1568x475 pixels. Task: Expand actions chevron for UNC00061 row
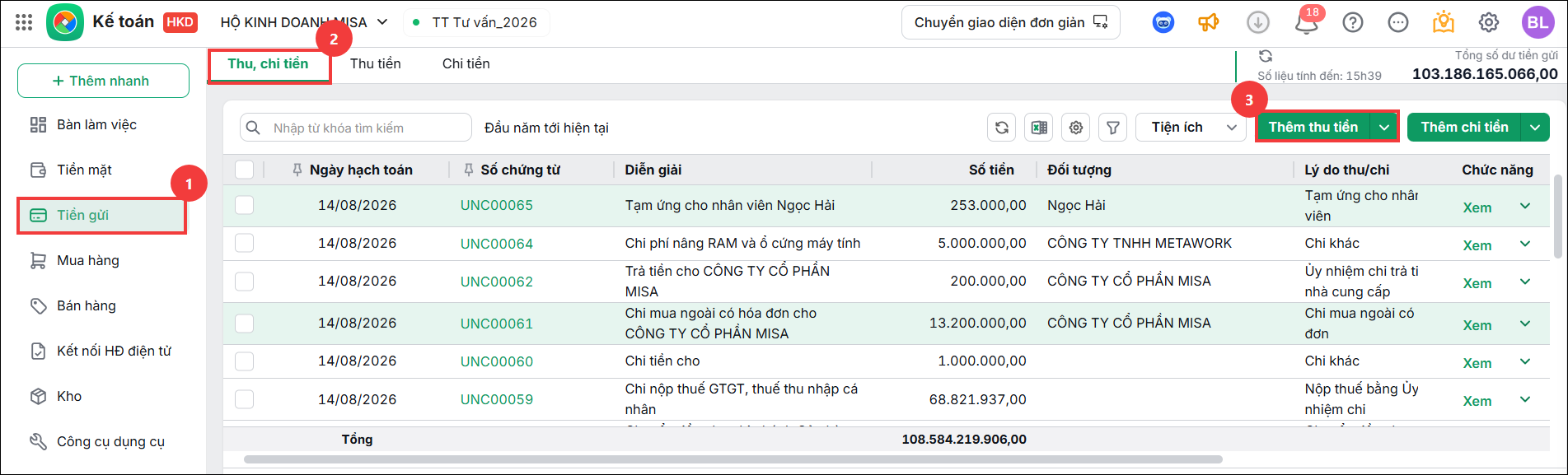point(1525,324)
